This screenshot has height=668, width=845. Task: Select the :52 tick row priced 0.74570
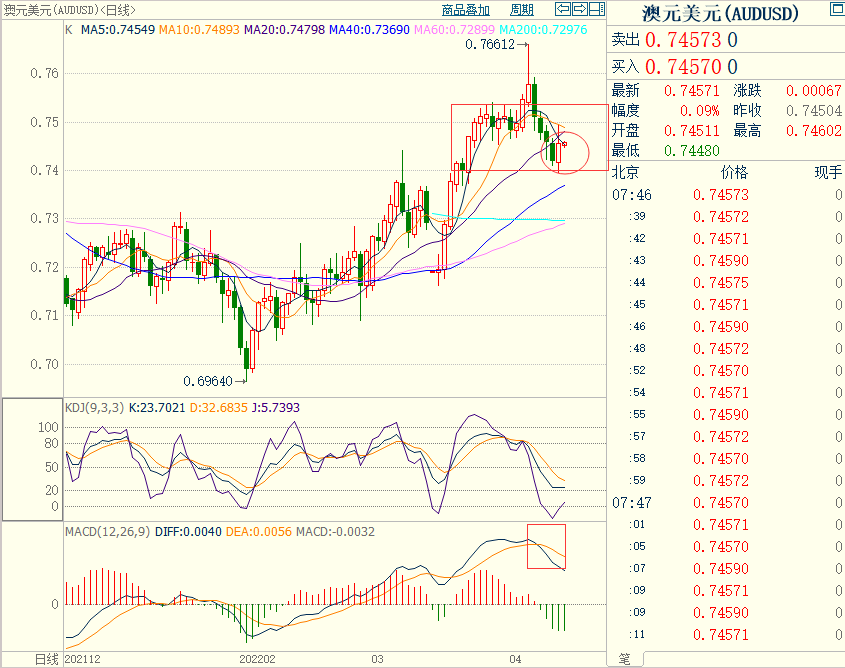click(726, 371)
